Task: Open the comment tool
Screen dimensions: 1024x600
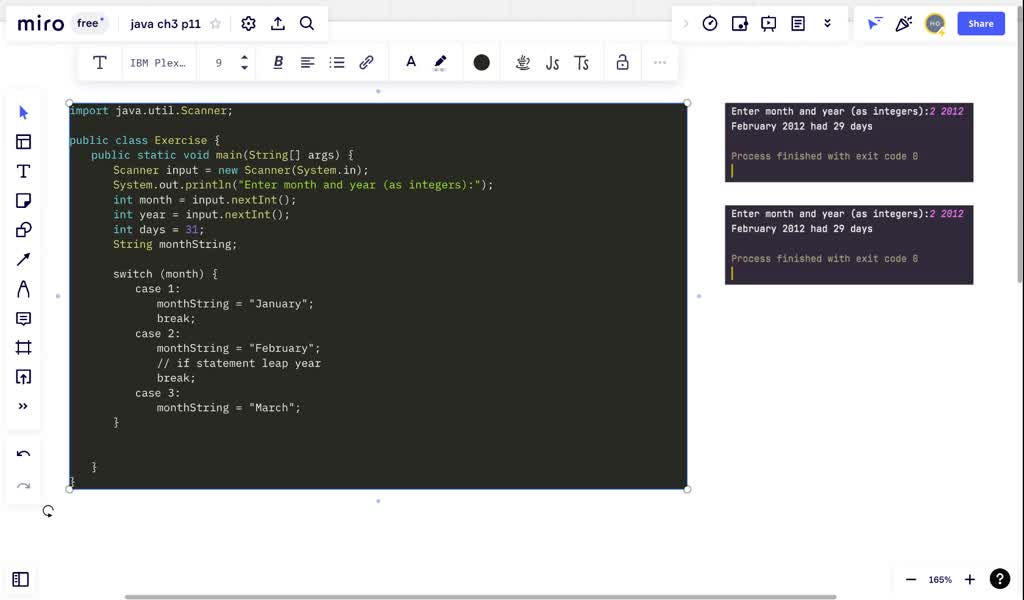Action: (23, 318)
